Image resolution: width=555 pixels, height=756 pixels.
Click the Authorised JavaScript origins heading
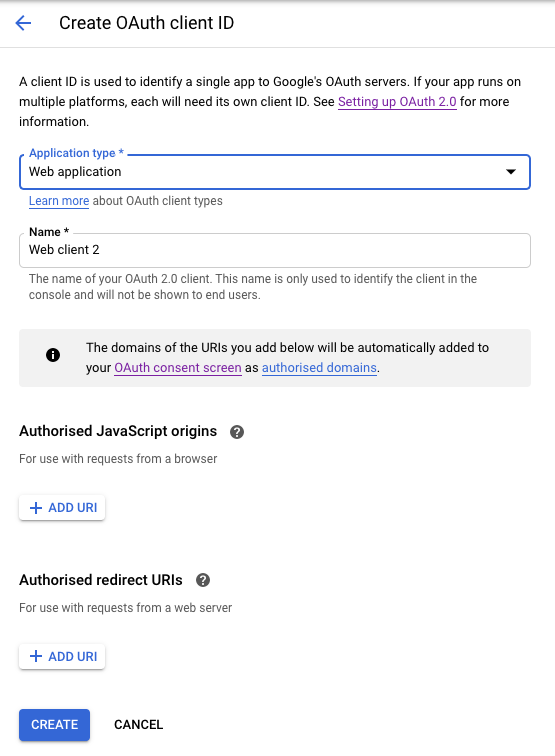click(118, 431)
